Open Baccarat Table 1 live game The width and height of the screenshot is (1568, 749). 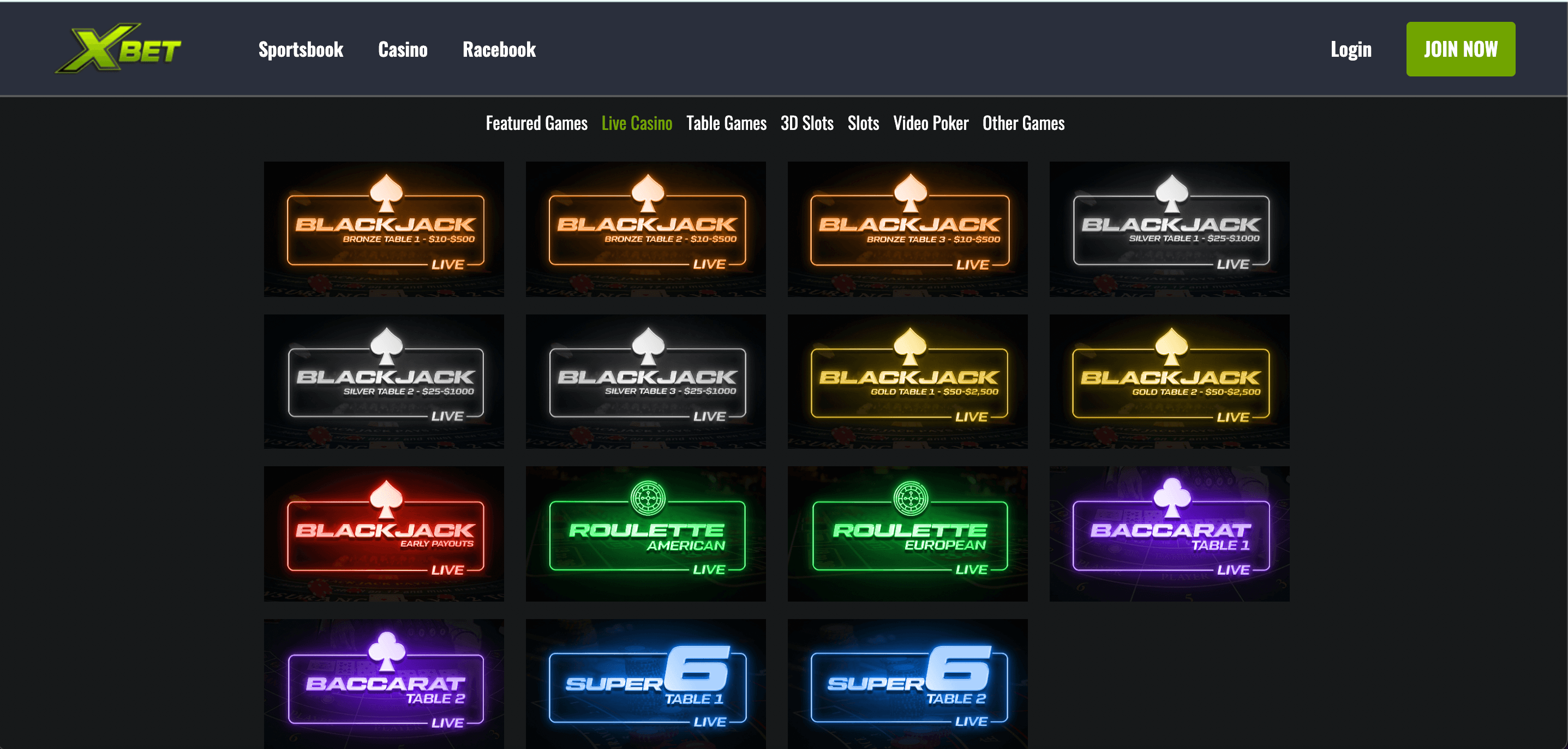[x=1169, y=534]
